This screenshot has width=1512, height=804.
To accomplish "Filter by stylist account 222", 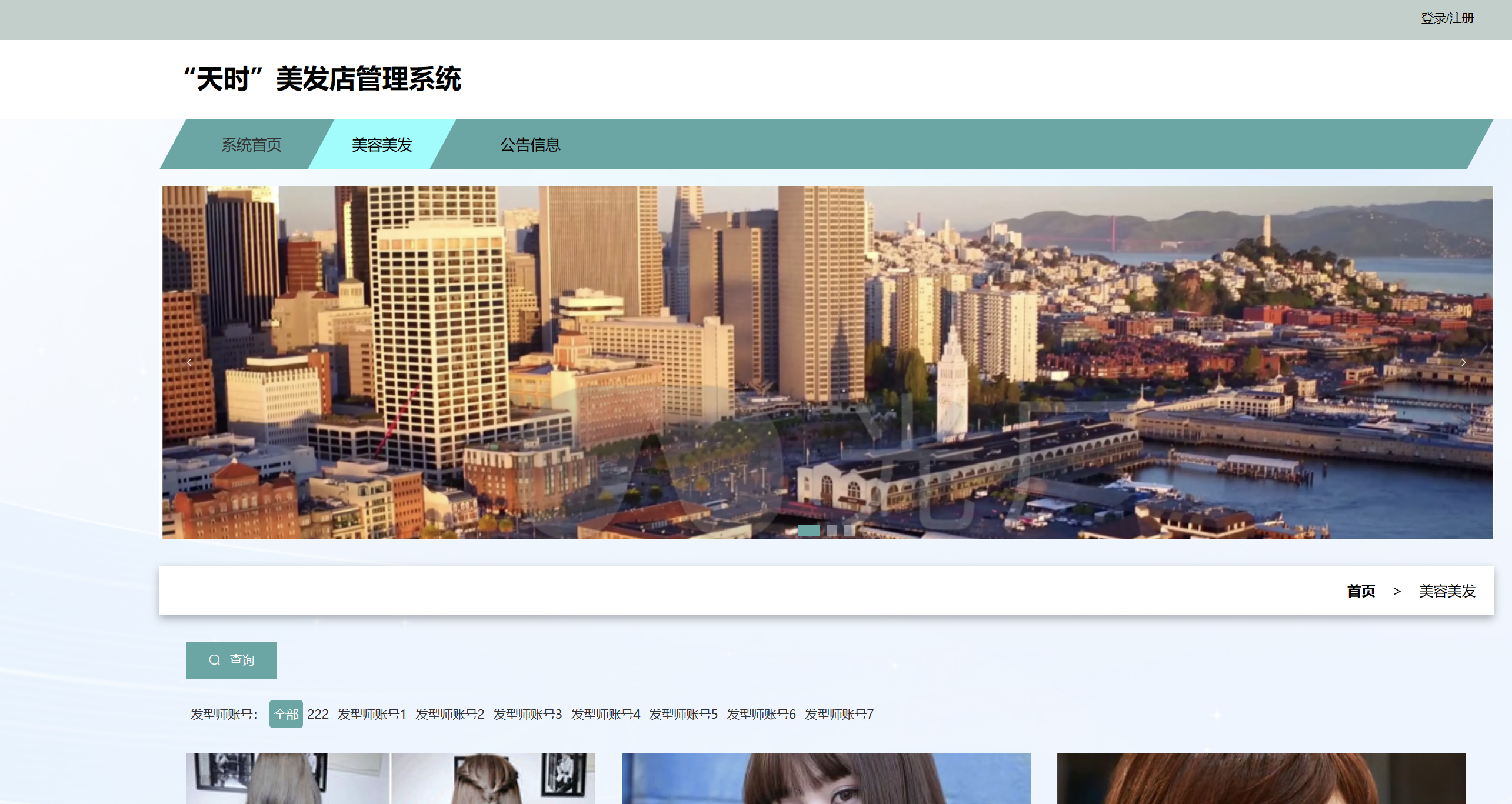I will [x=318, y=714].
